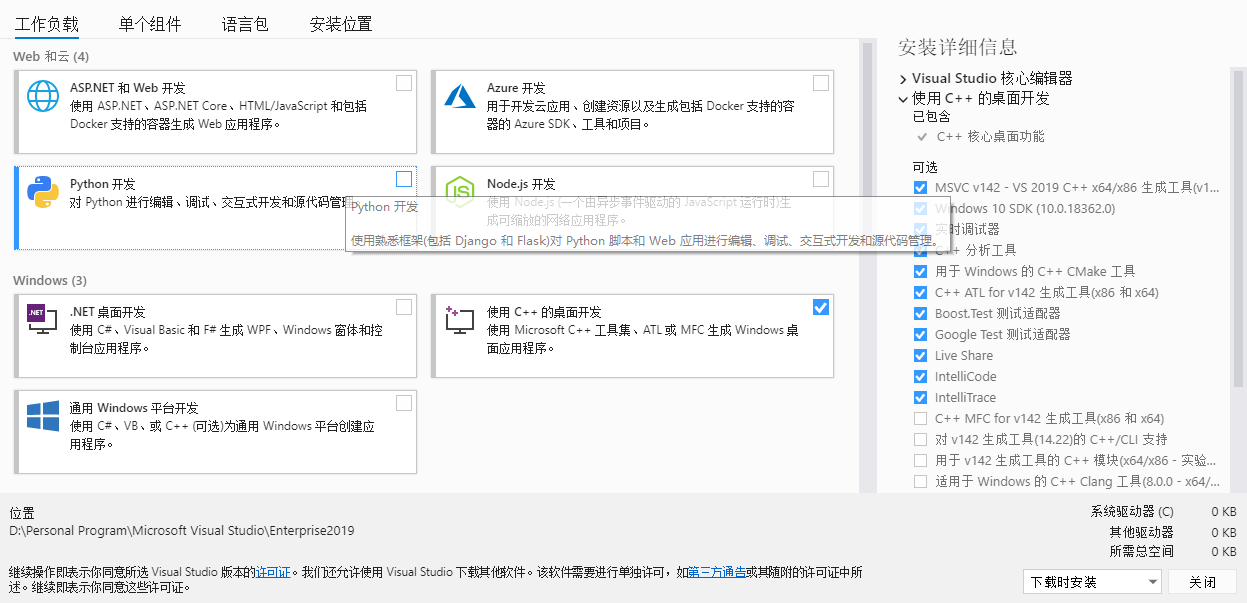Click the Windows logo on 通用 Windows 平台开发
The height and width of the screenshot is (603, 1247).
click(43, 416)
